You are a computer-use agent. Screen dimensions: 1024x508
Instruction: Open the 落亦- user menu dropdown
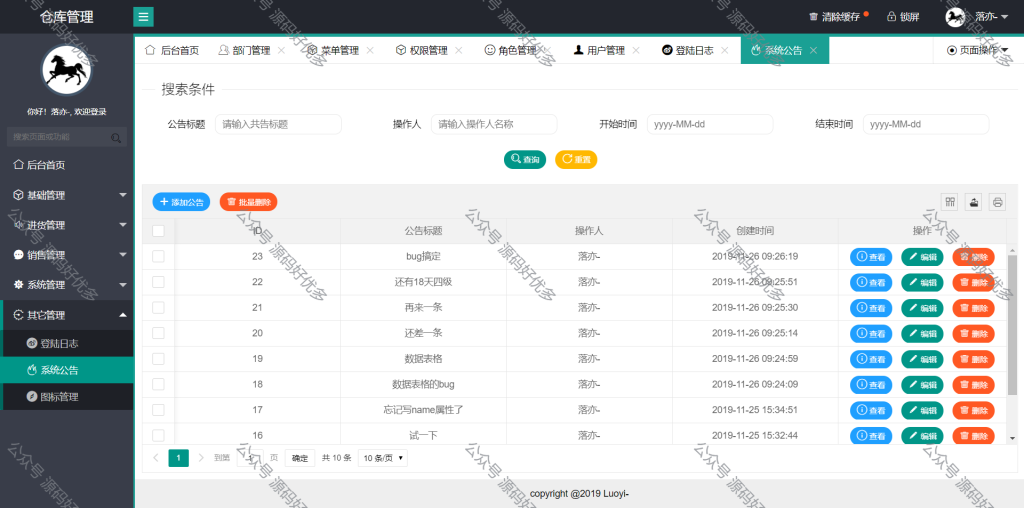pyautogui.click(x=991, y=17)
